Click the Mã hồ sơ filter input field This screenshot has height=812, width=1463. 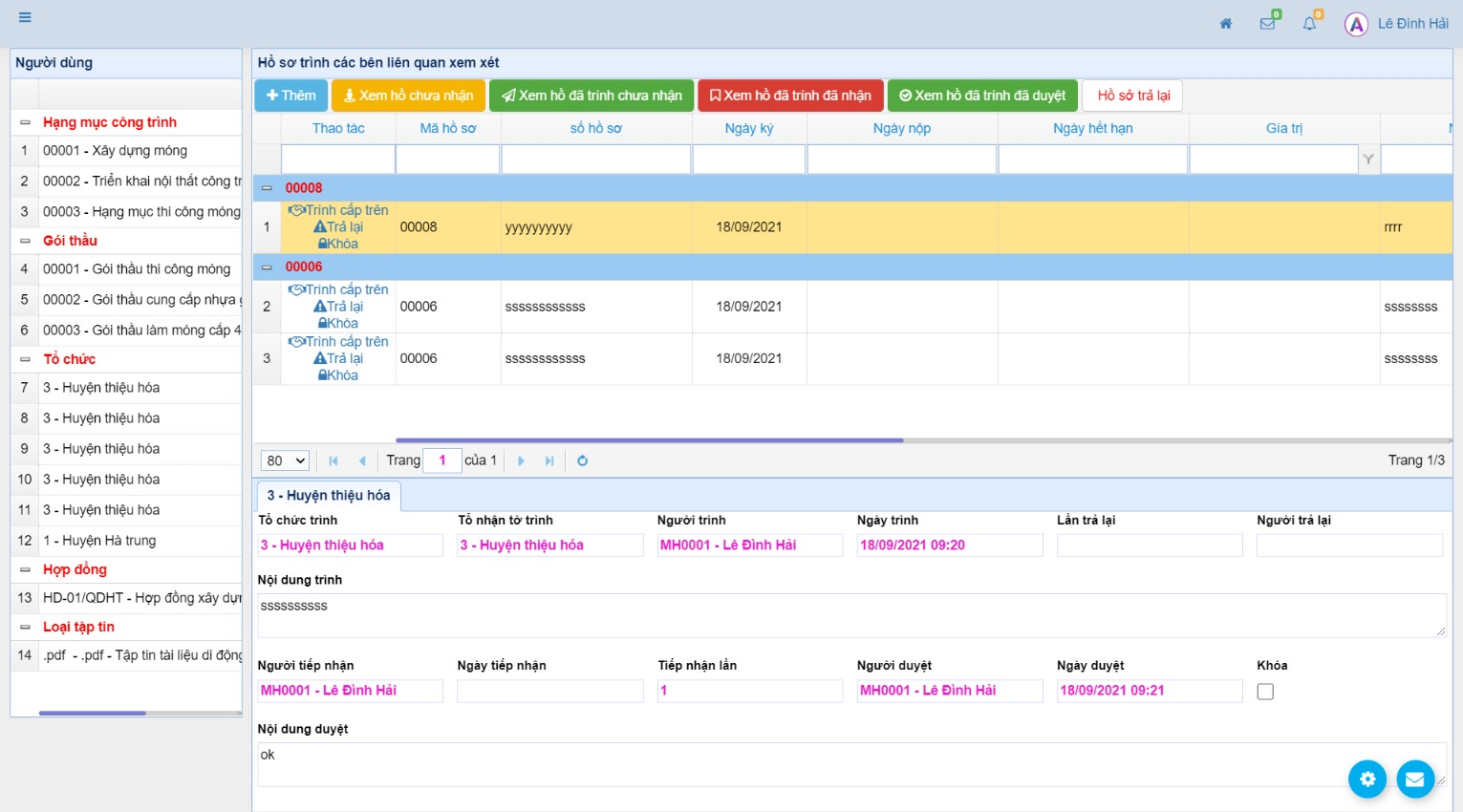pyautogui.click(x=447, y=160)
